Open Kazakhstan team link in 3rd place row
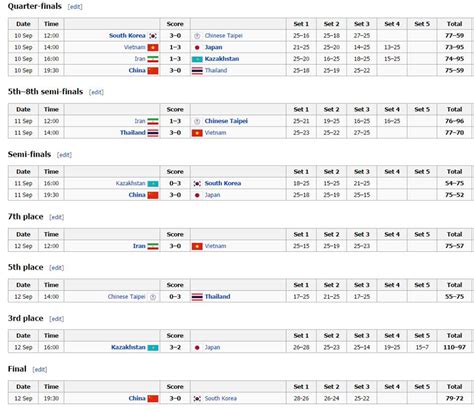The image size is (474, 412). [128, 347]
